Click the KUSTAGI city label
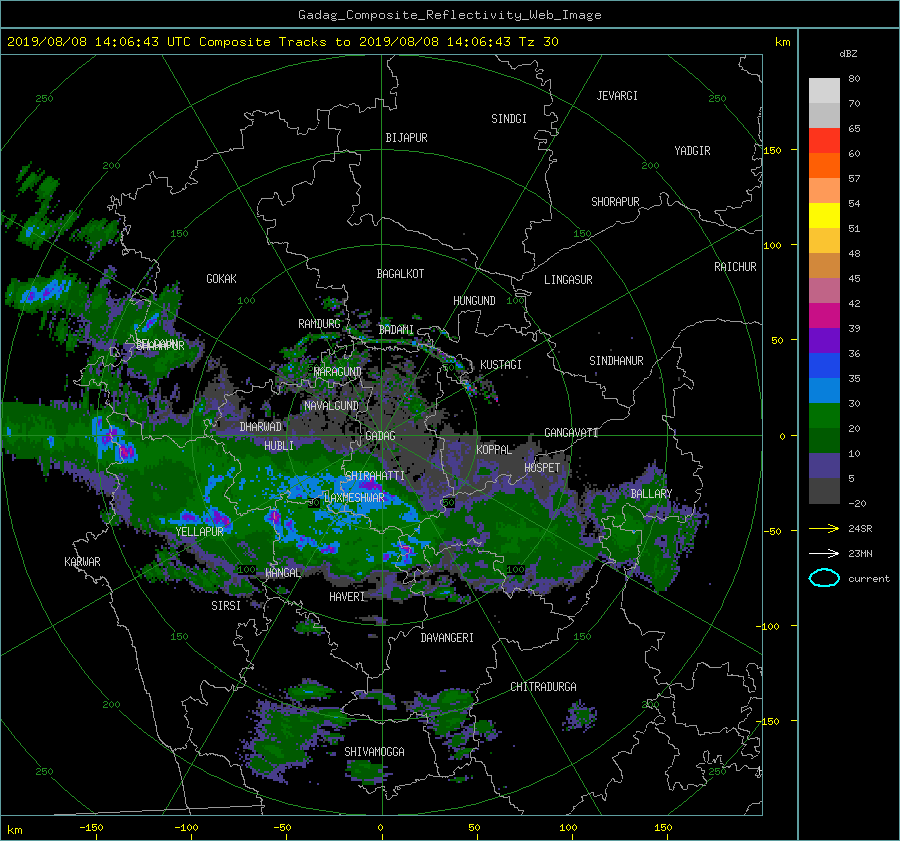This screenshot has height=841, width=900. [x=501, y=365]
